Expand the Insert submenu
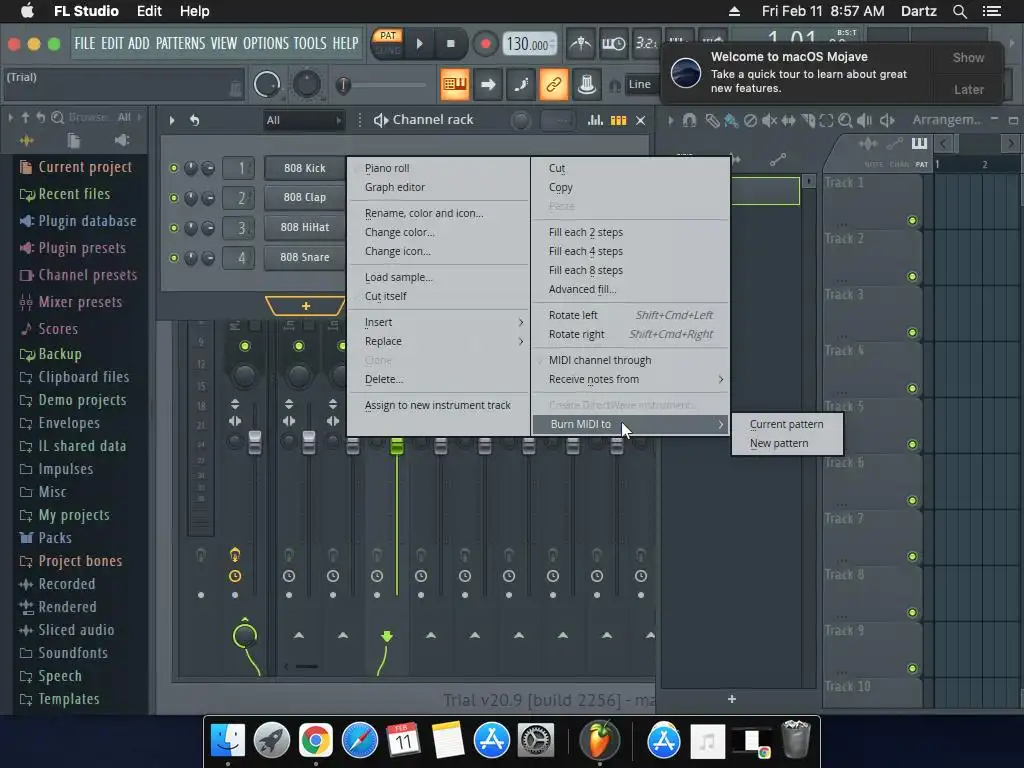 click(x=438, y=322)
